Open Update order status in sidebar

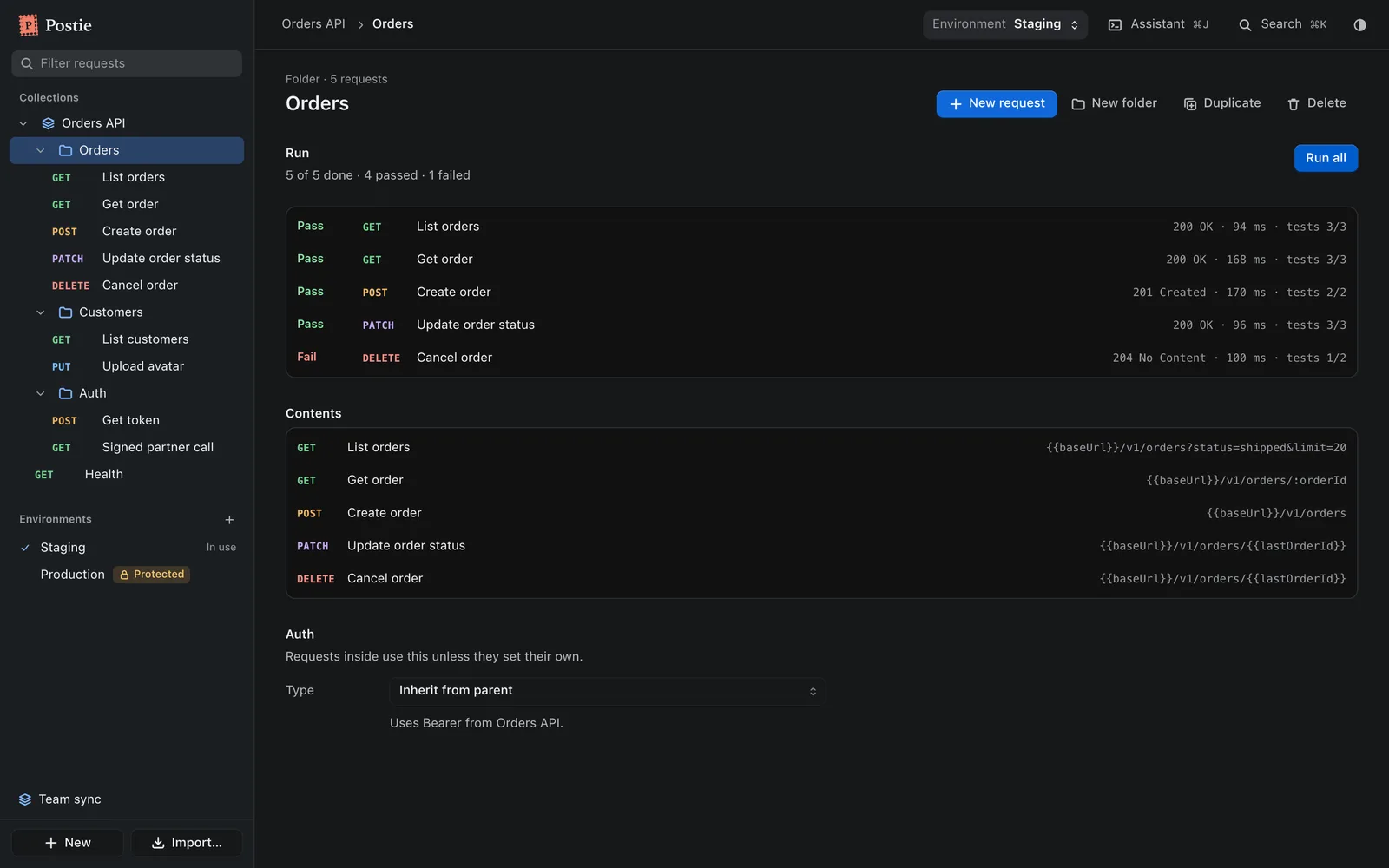127,259
